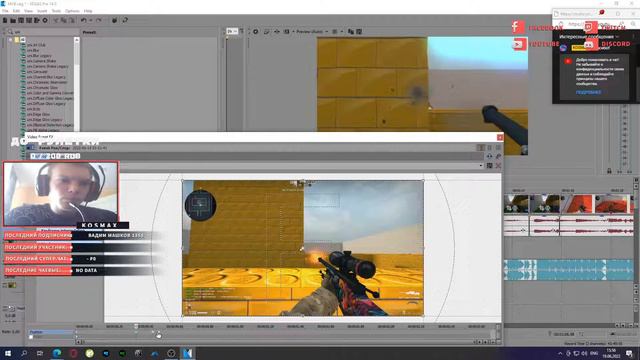Click the Open project folder icon
Image resolution: width=640 pixels, height=360 pixels.
tap(13, 20)
